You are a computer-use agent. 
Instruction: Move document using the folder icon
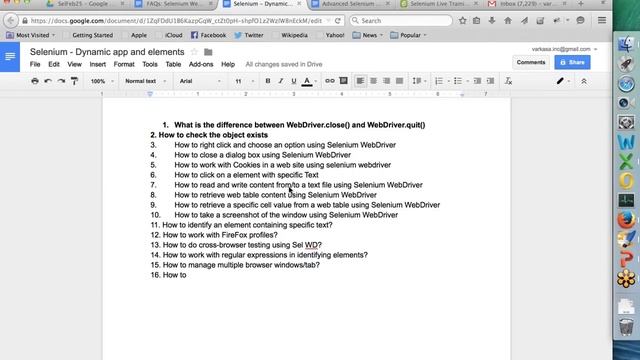208,52
